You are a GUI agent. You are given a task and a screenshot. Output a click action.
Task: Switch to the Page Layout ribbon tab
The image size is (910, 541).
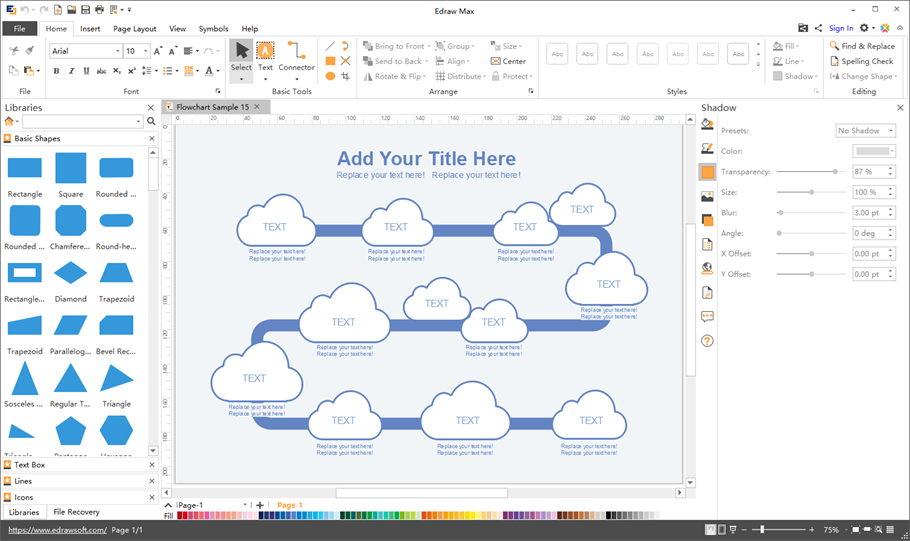tap(134, 29)
